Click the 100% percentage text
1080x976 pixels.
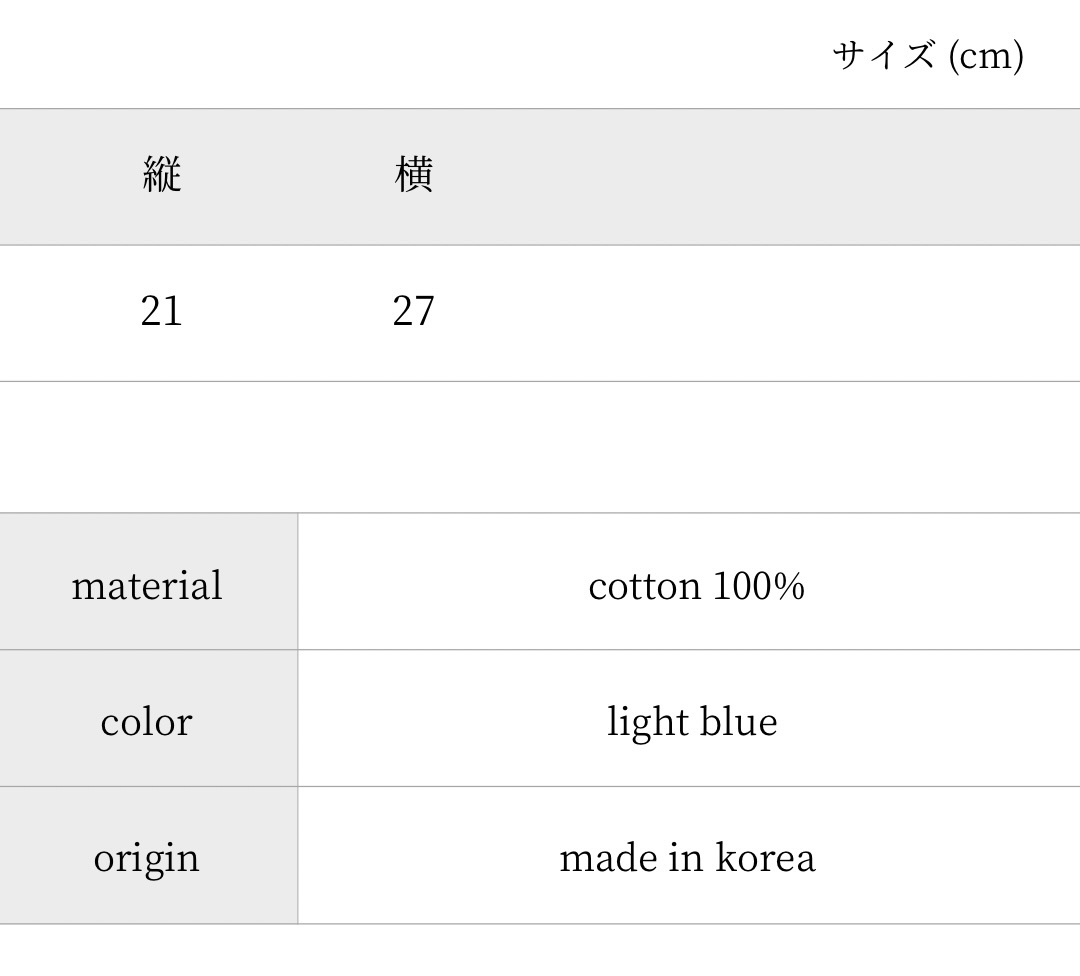click(x=758, y=585)
